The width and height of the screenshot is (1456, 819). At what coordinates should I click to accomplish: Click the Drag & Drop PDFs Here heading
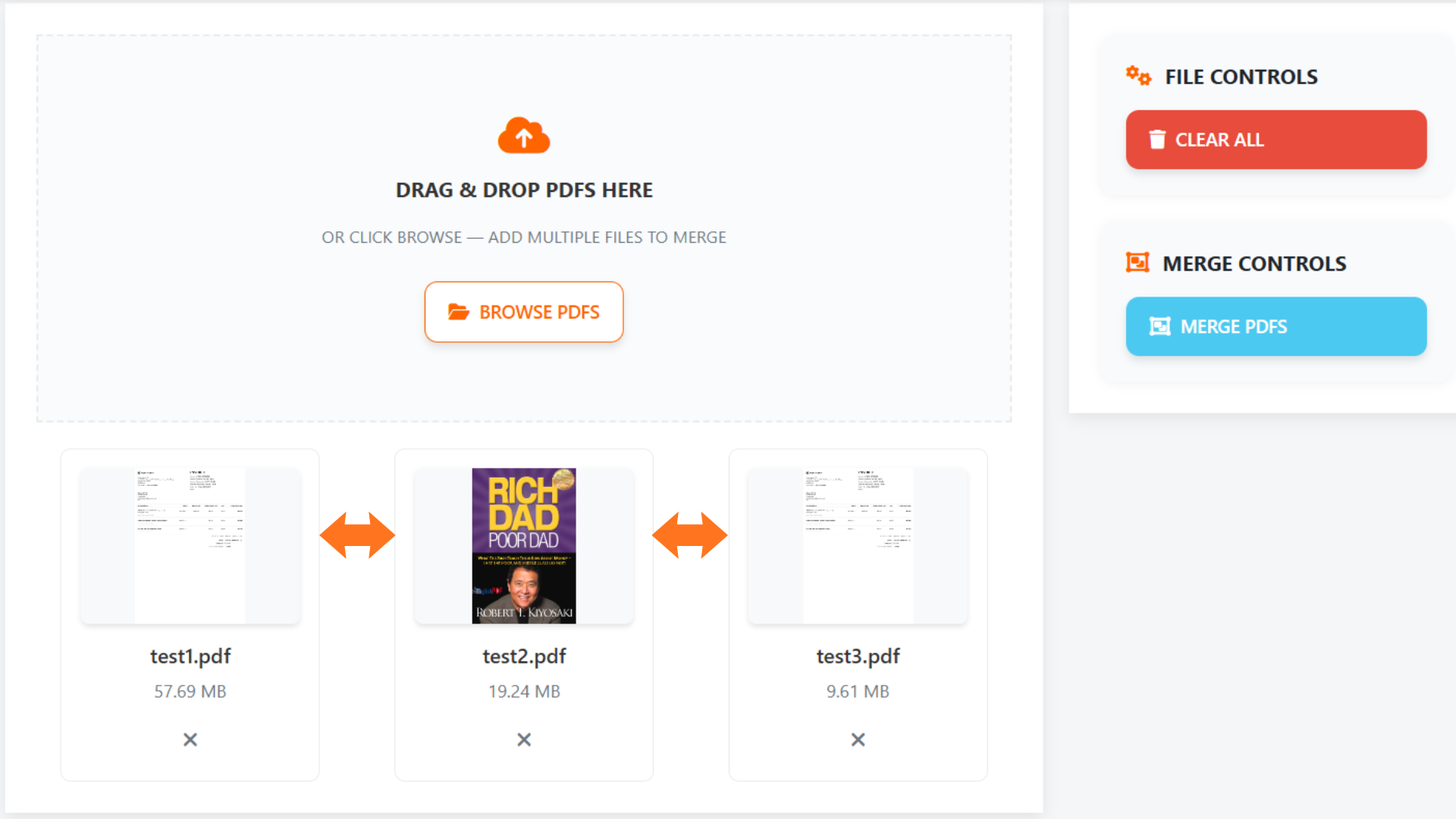(x=524, y=190)
